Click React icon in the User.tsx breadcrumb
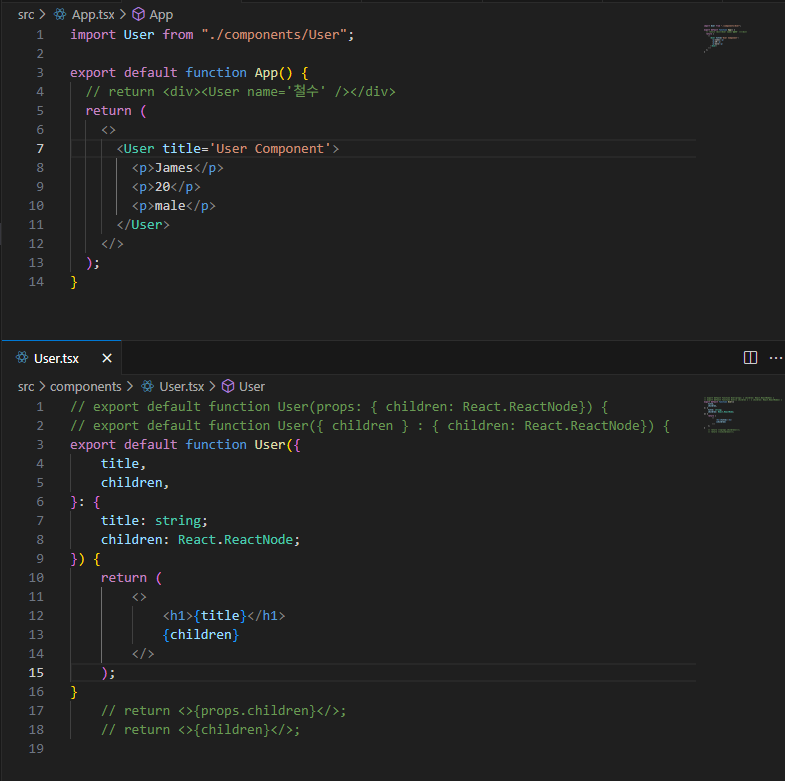Viewport: 785px width, 781px height. (148, 386)
